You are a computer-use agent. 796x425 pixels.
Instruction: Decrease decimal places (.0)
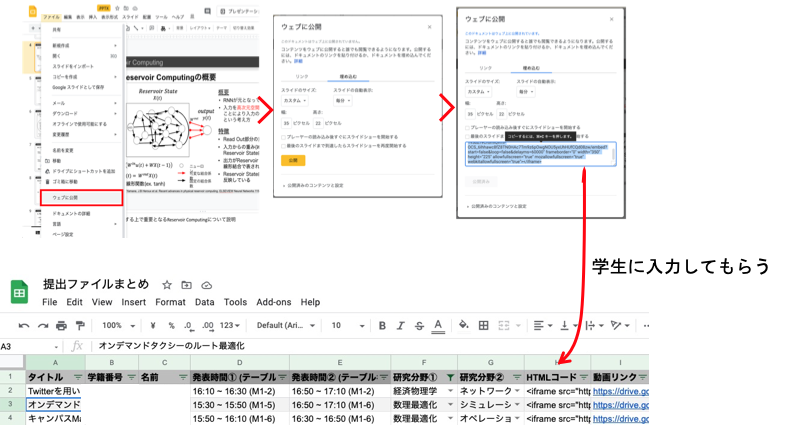[x=188, y=325]
